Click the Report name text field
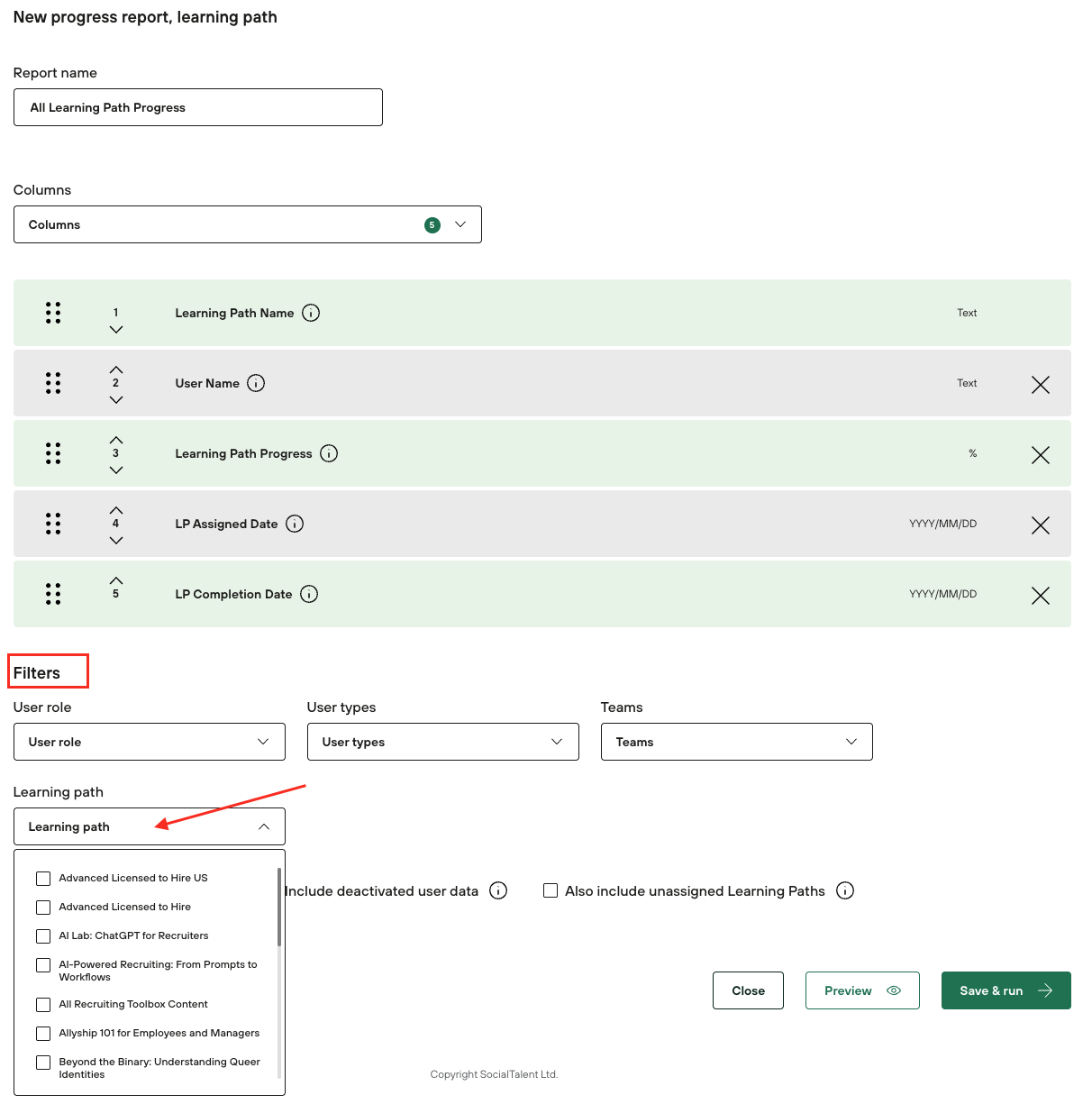Screen dimensions: 1092x1104 pos(198,107)
